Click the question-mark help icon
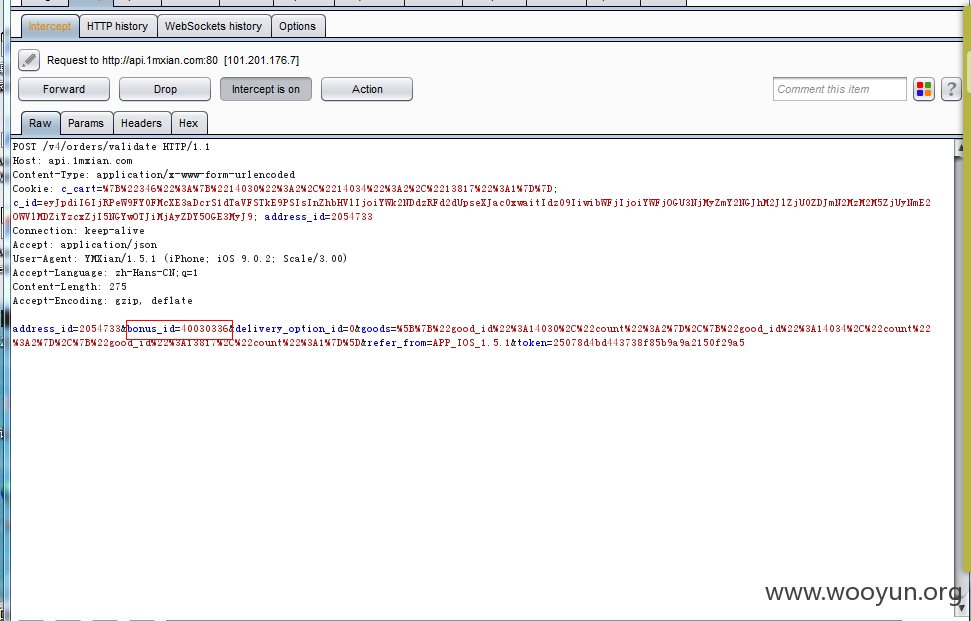 point(951,89)
